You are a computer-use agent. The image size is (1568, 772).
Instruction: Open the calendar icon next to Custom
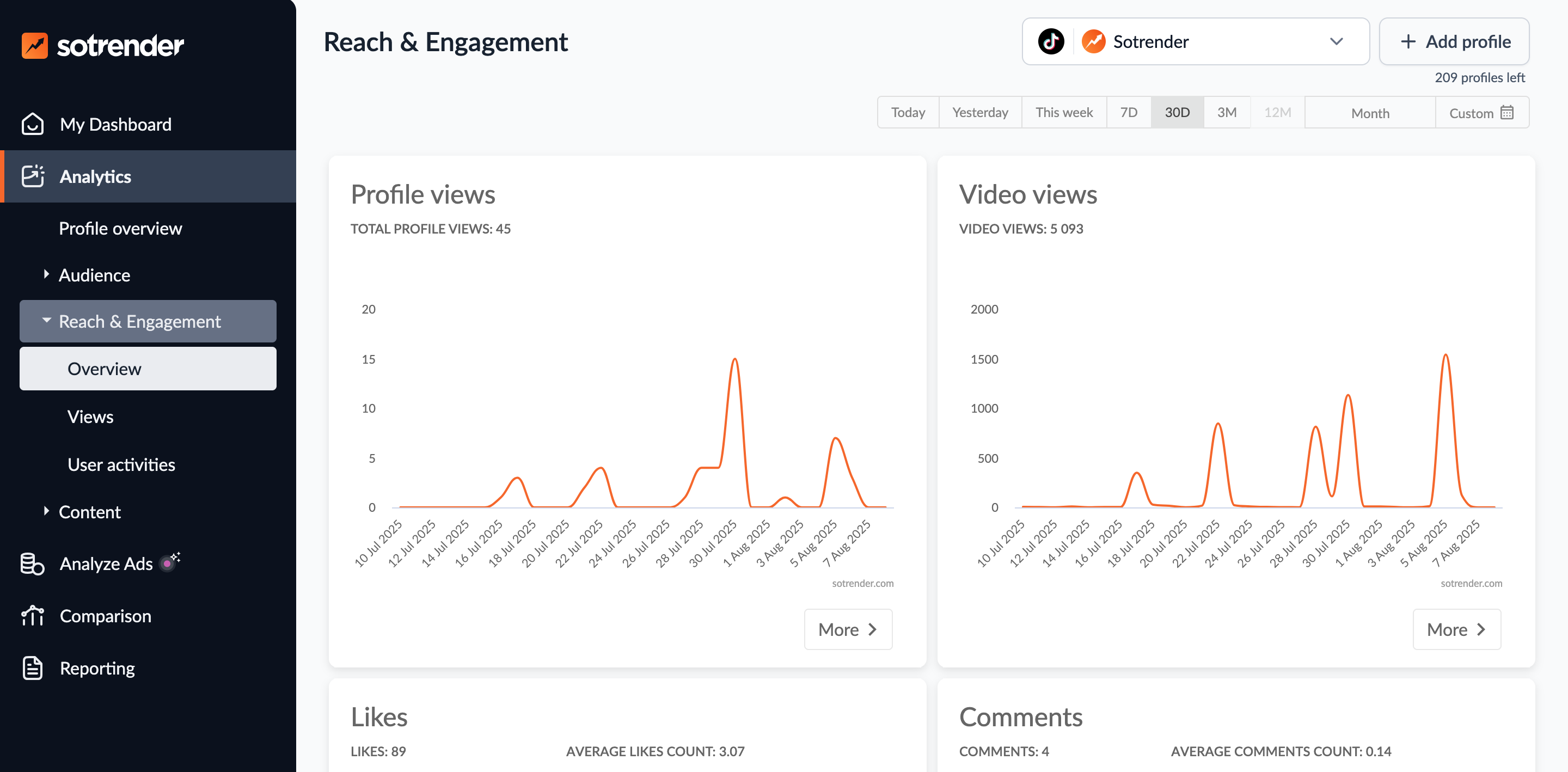coord(1506,112)
